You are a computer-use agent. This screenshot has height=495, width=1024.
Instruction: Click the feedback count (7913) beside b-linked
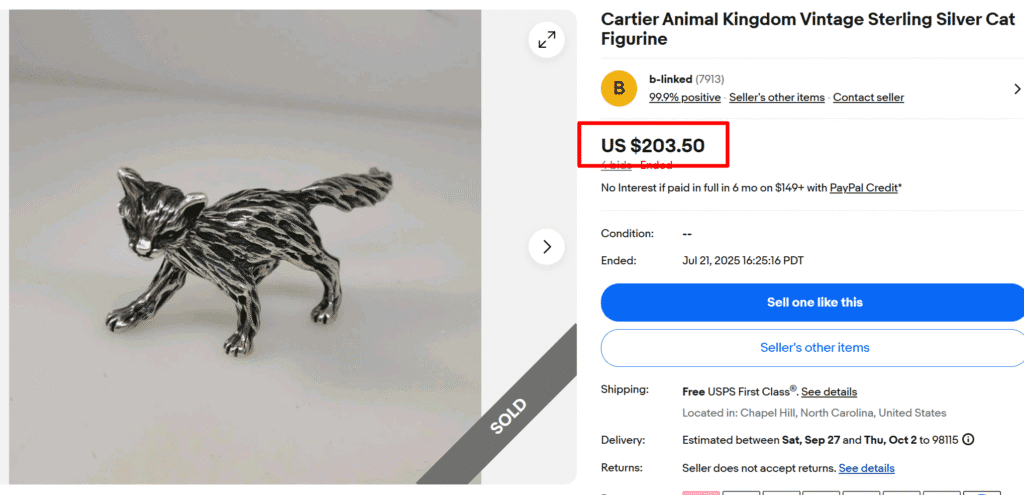pos(710,79)
